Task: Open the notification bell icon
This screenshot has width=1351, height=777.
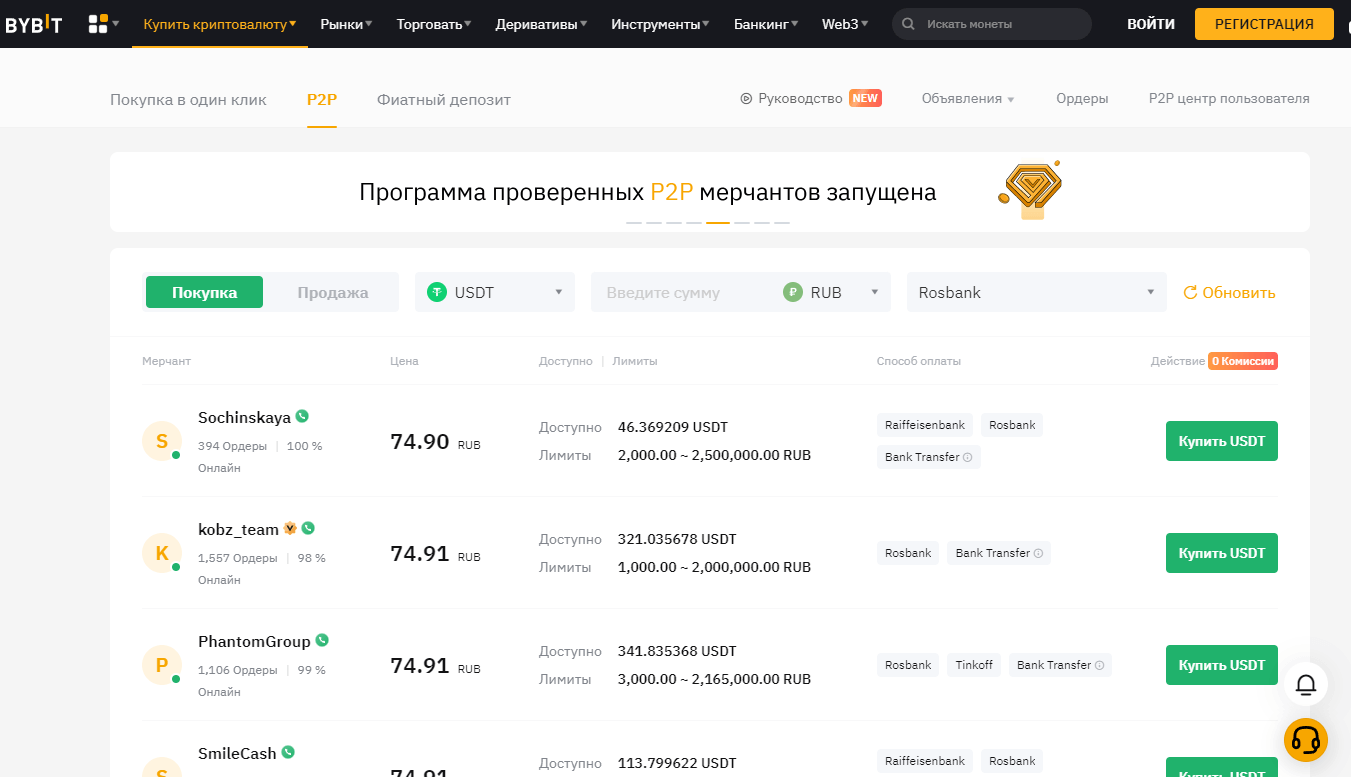Action: tap(1306, 684)
